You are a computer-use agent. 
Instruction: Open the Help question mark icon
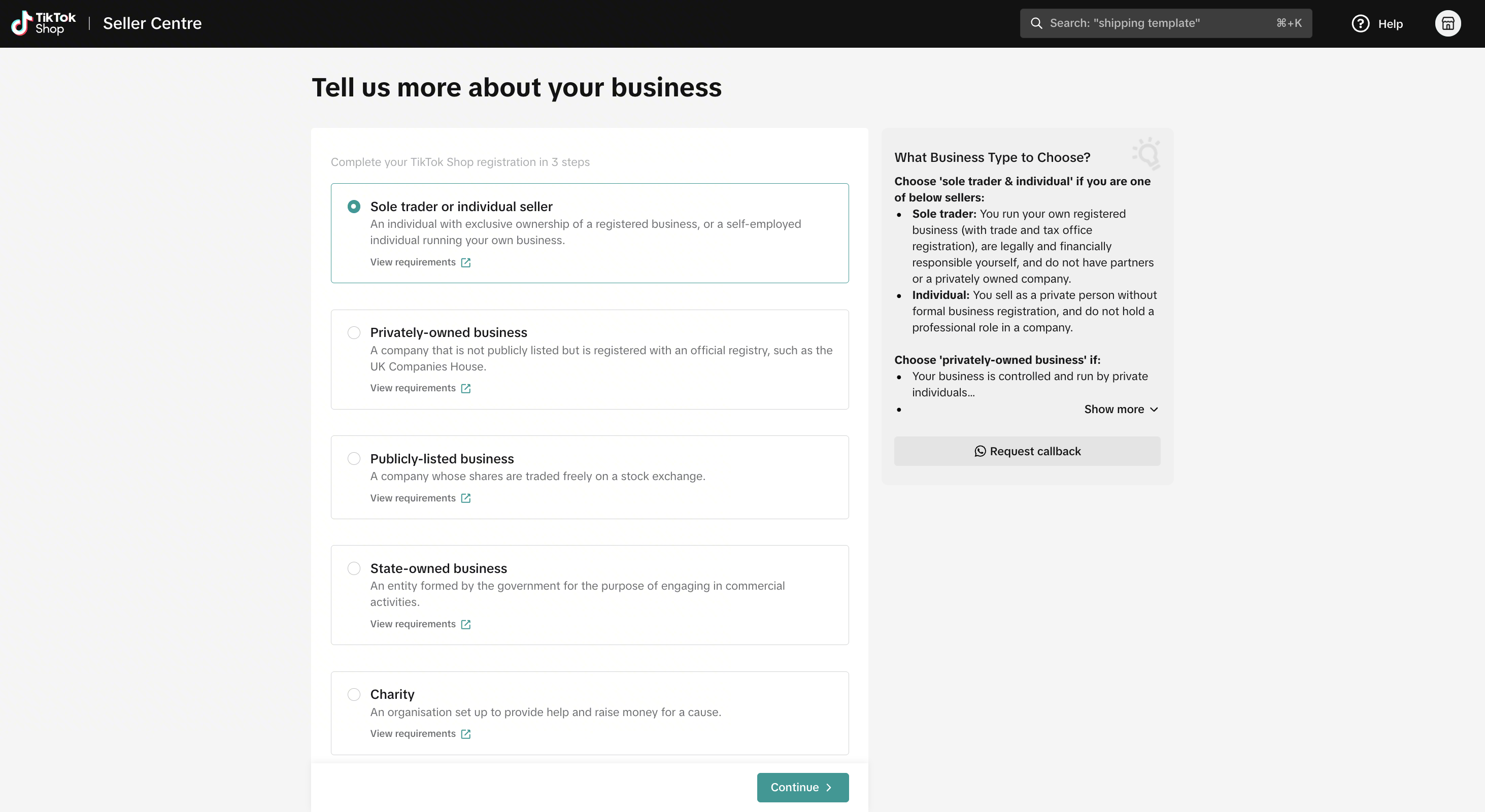click(x=1360, y=24)
